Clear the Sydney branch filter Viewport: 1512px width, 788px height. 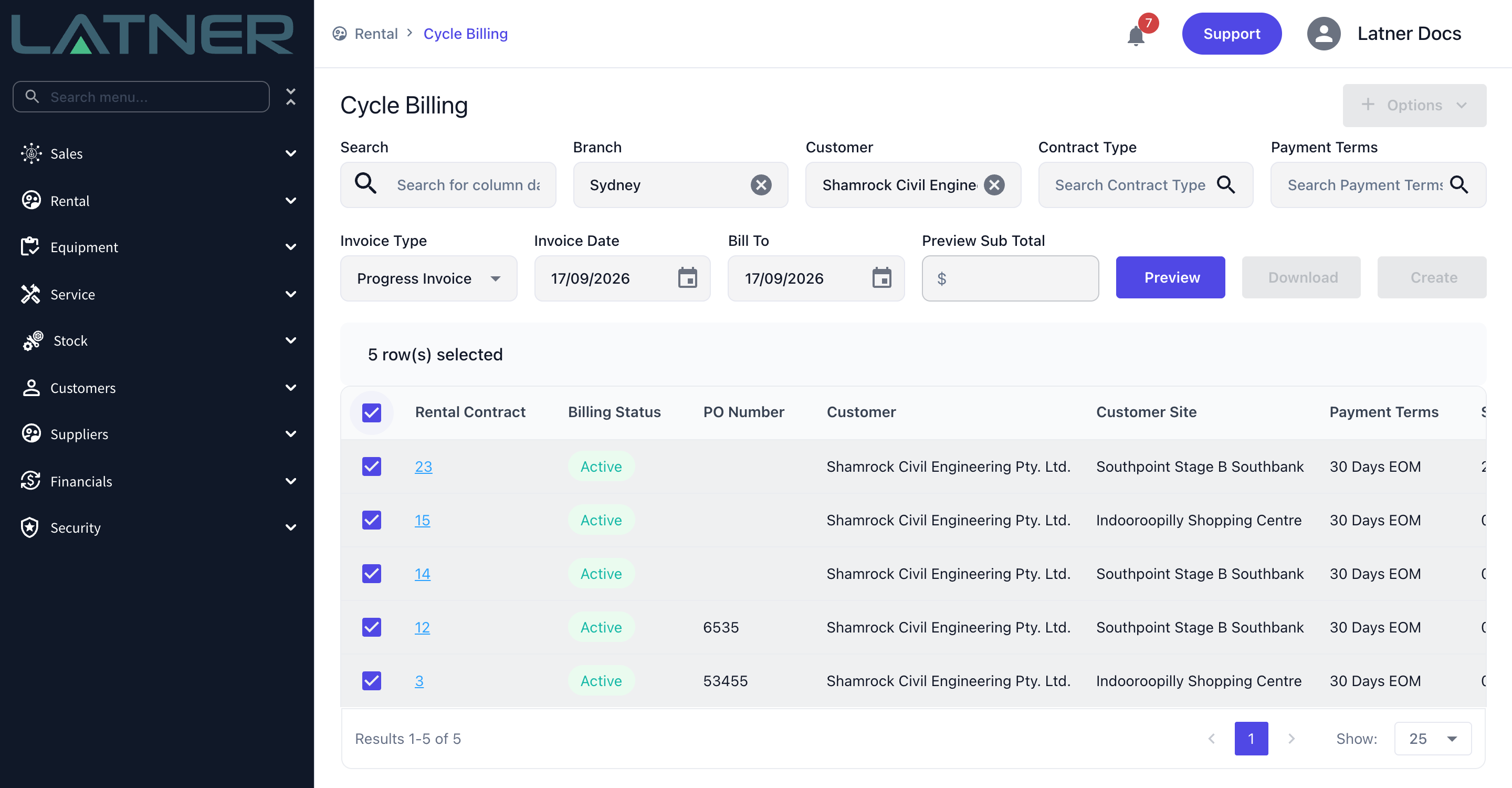[x=761, y=185]
